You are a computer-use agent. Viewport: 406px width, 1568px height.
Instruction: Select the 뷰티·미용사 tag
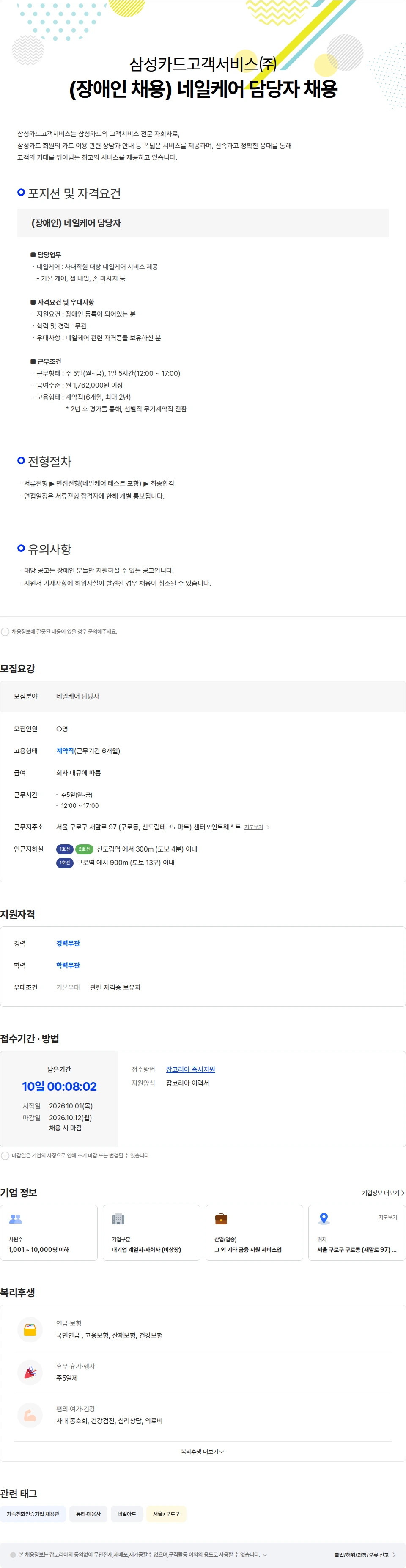tap(88, 1514)
